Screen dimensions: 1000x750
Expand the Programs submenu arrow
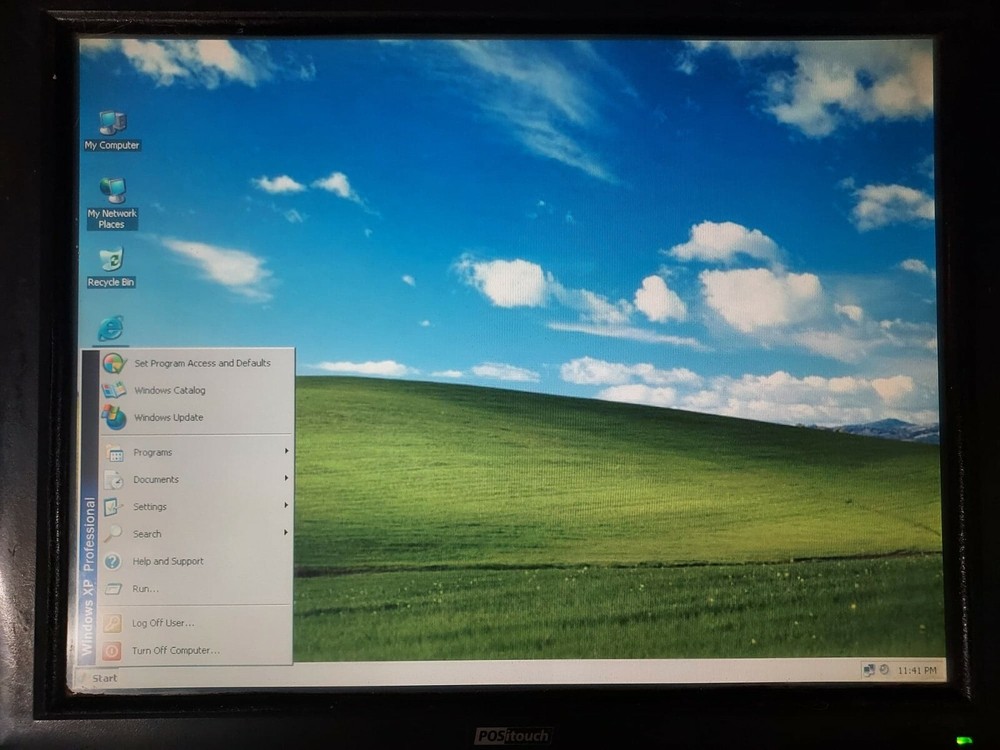[286, 452]
